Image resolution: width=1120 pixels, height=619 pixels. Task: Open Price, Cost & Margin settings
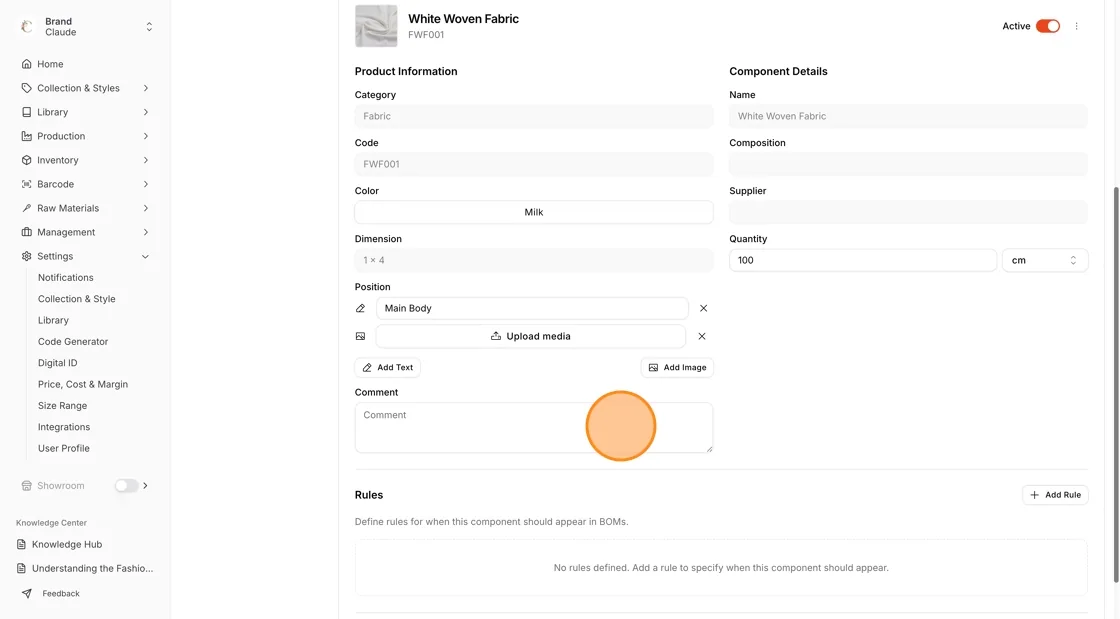point(83,384)
